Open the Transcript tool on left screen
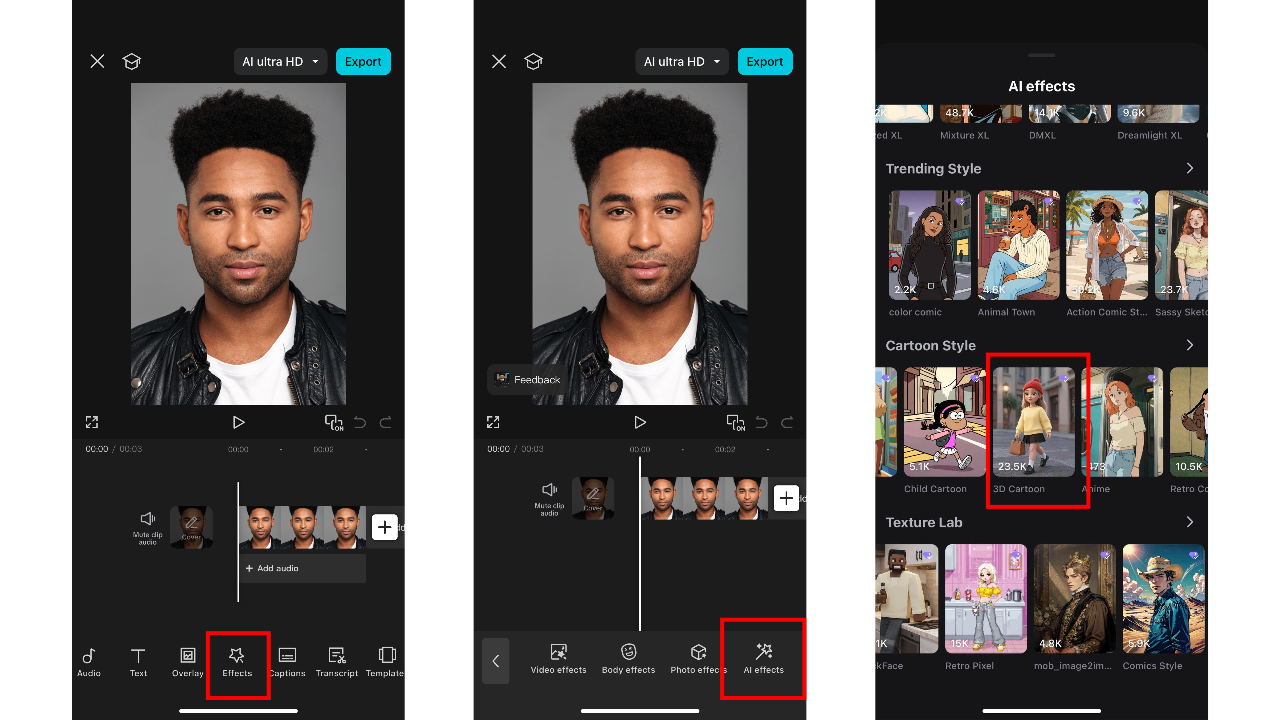 (337, 662)
